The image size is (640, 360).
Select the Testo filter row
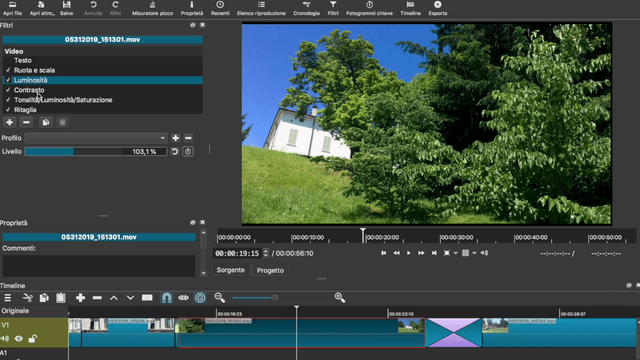click(102, 60)
